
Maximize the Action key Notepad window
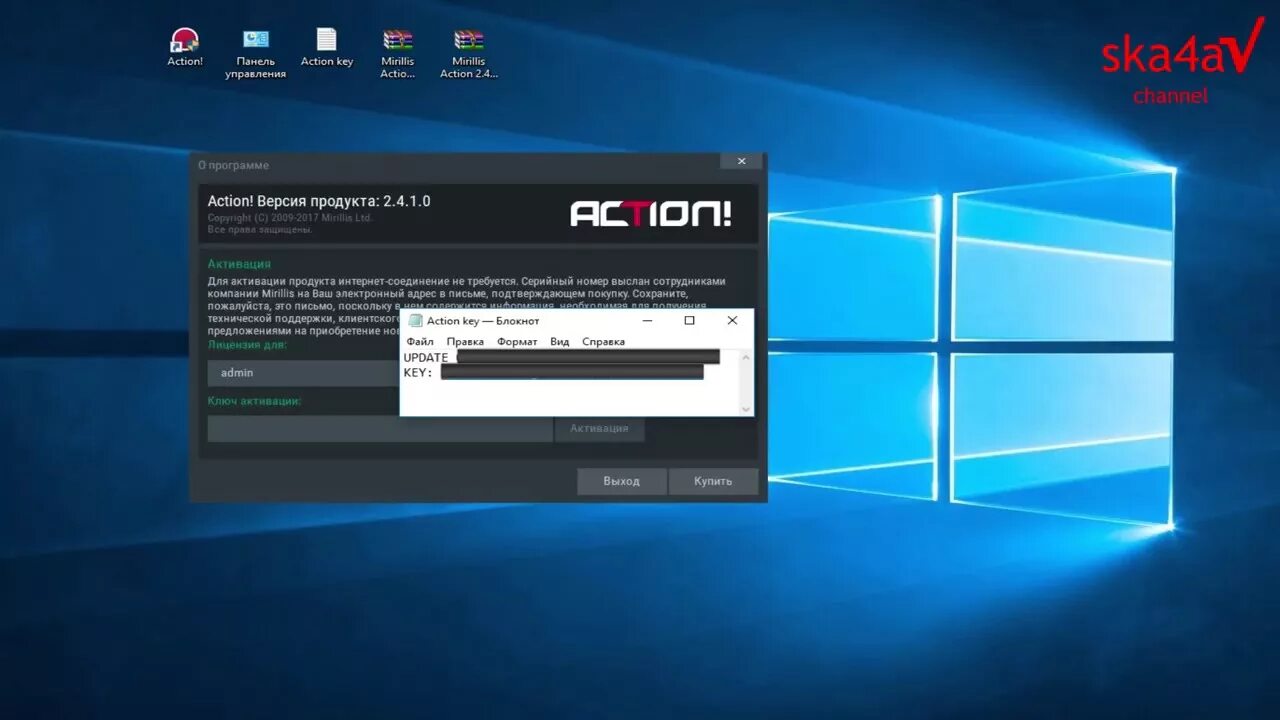click(x=689, y=321)
